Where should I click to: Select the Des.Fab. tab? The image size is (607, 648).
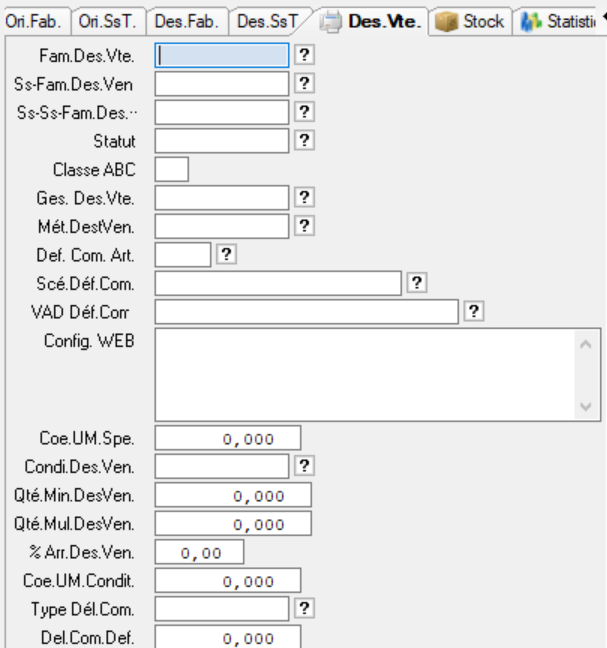[187, 21]
